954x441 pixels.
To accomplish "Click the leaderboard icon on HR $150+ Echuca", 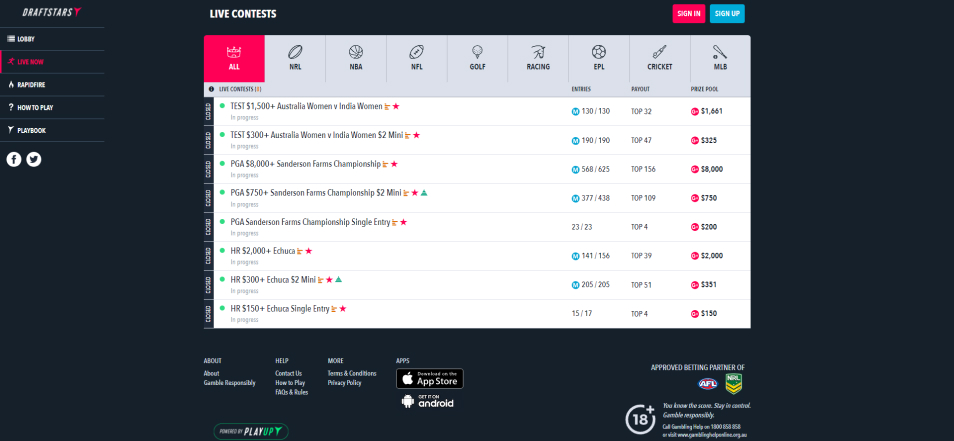I will [334, 309].
